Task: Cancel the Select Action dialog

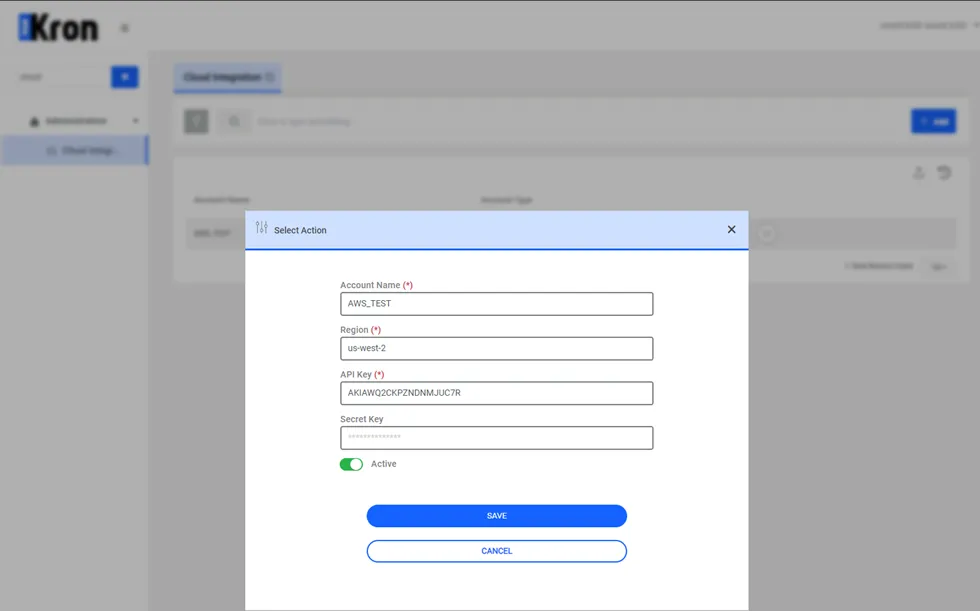Action: click(x=496, y=551)
